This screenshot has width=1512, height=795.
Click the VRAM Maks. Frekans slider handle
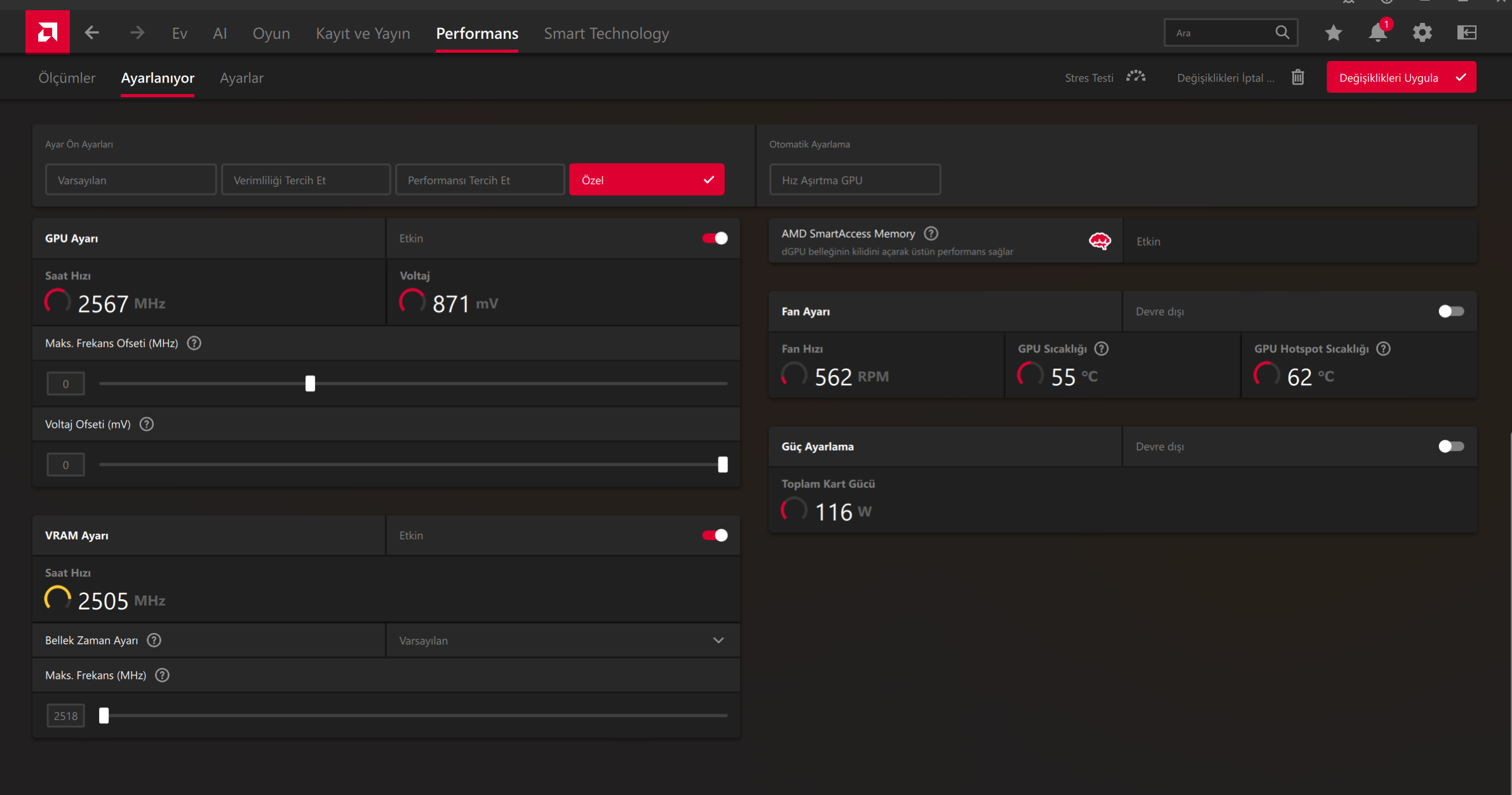104,716
